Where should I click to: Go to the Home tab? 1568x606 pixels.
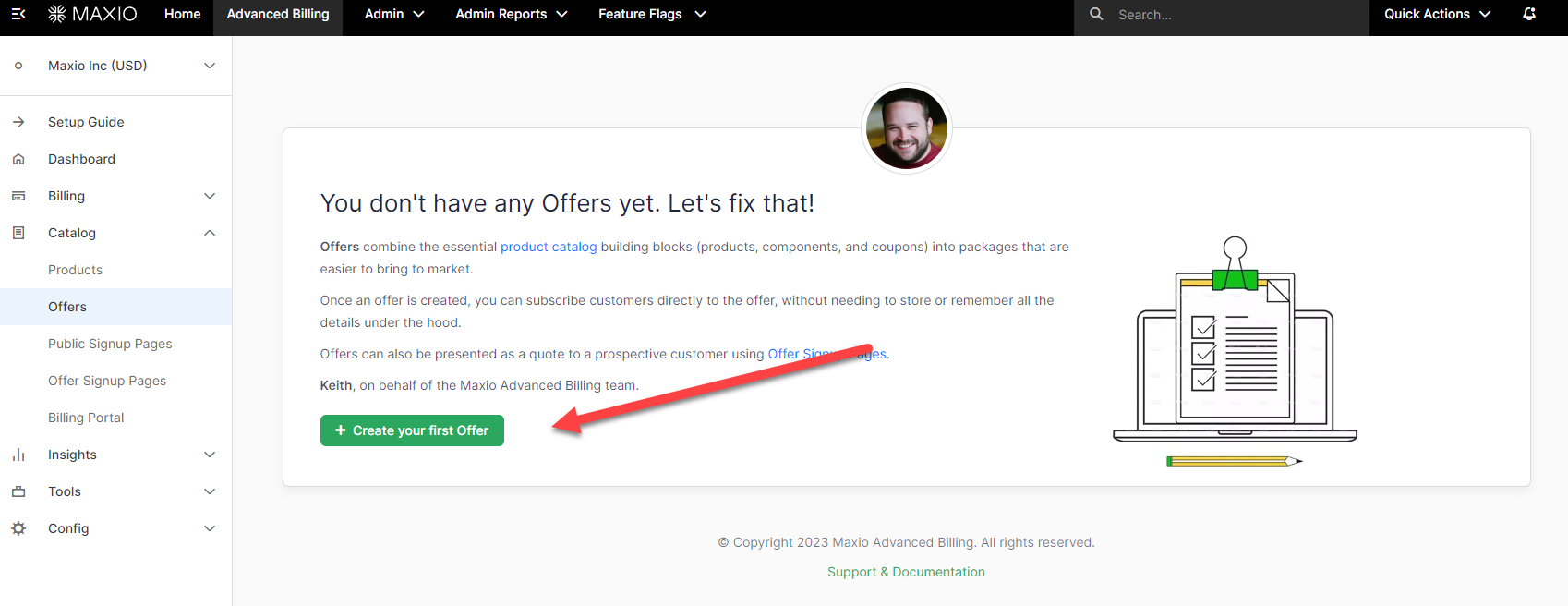click(183, 14)
